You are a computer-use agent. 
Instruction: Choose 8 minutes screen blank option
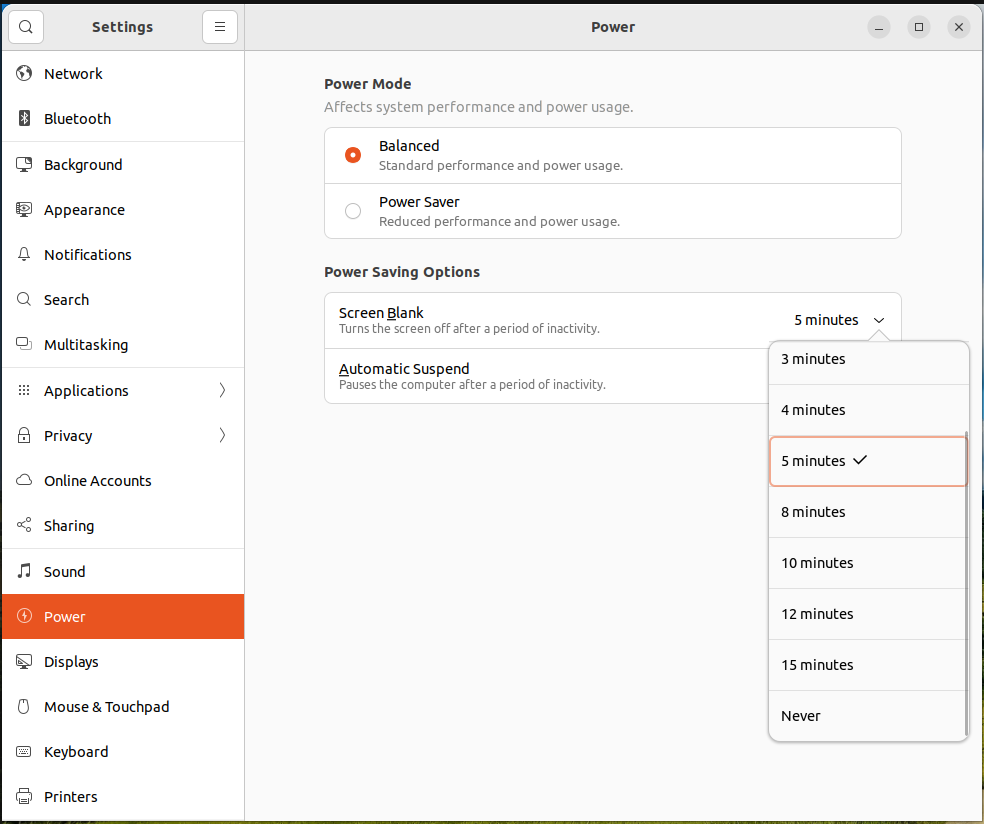(x=867, y=512)
